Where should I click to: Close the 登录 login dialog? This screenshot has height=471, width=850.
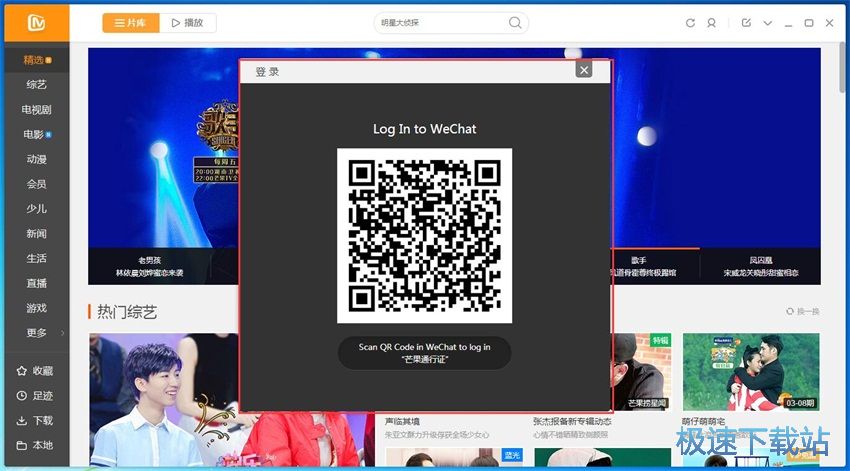(584, 70)
